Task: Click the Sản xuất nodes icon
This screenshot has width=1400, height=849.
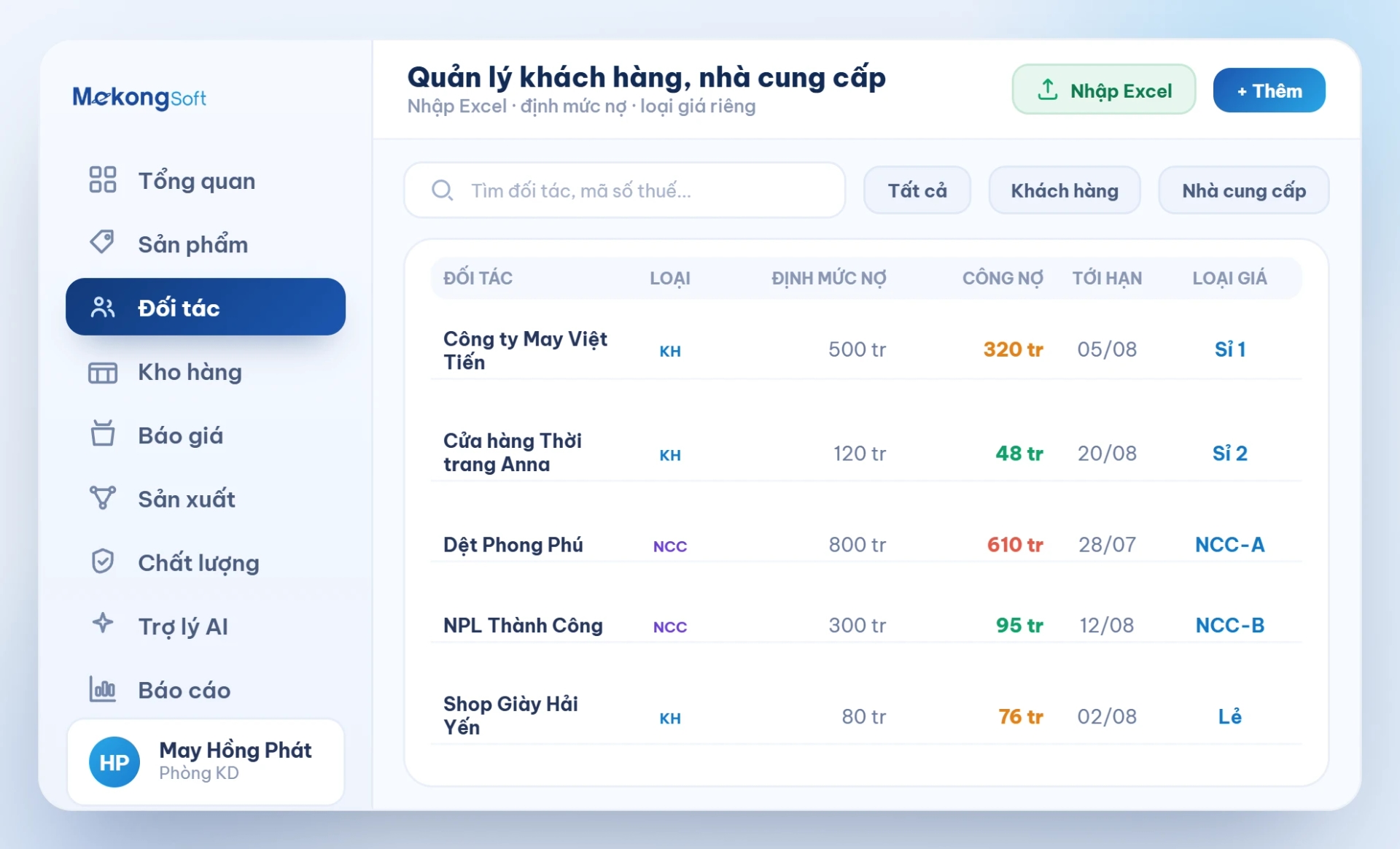Action: (103, 497)
